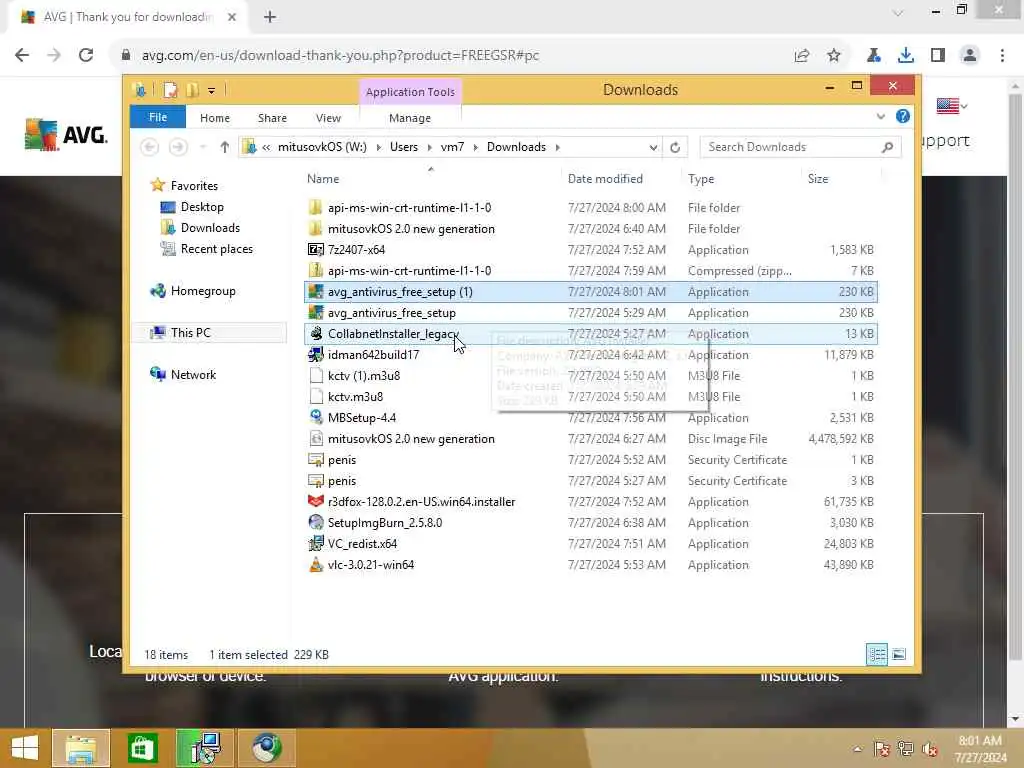Go up one folder level arrow
This screenshot has width=1024, height=768.
225,147
